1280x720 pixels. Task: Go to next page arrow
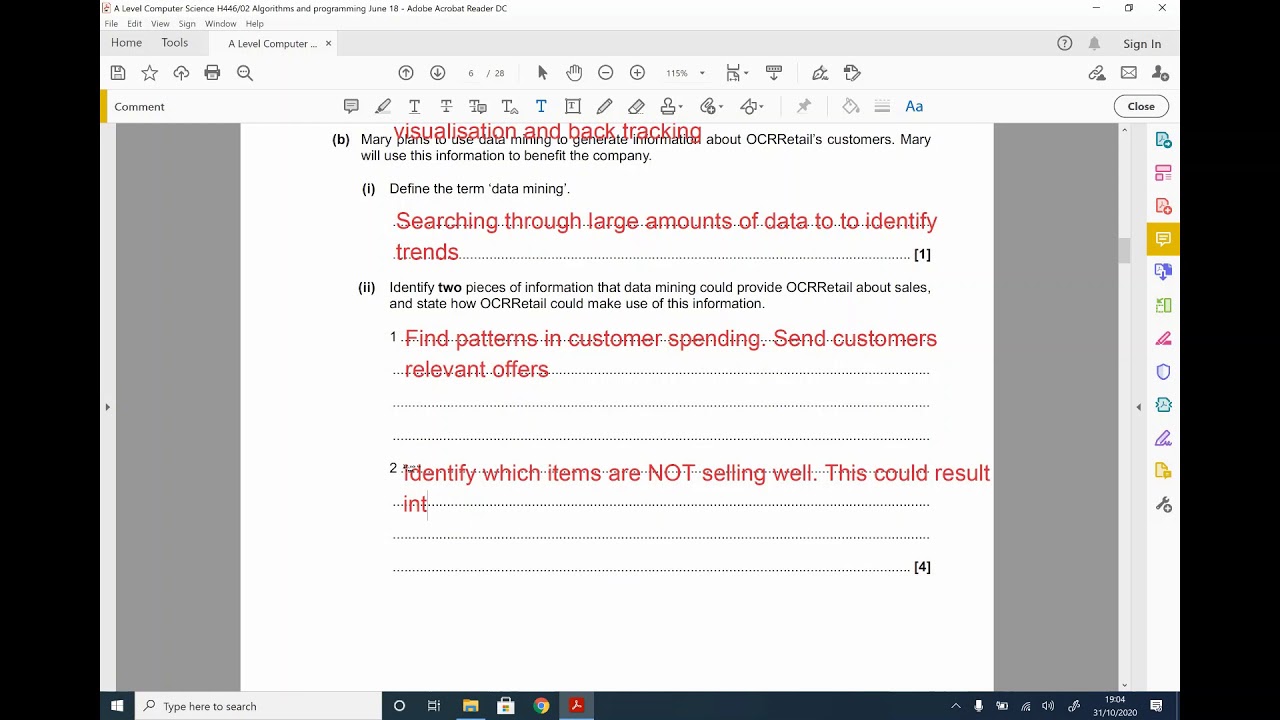[437, 73]
